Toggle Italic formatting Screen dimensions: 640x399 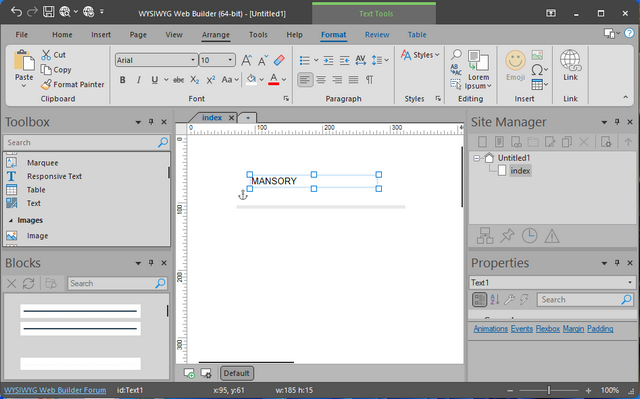[x=138, y=80]
